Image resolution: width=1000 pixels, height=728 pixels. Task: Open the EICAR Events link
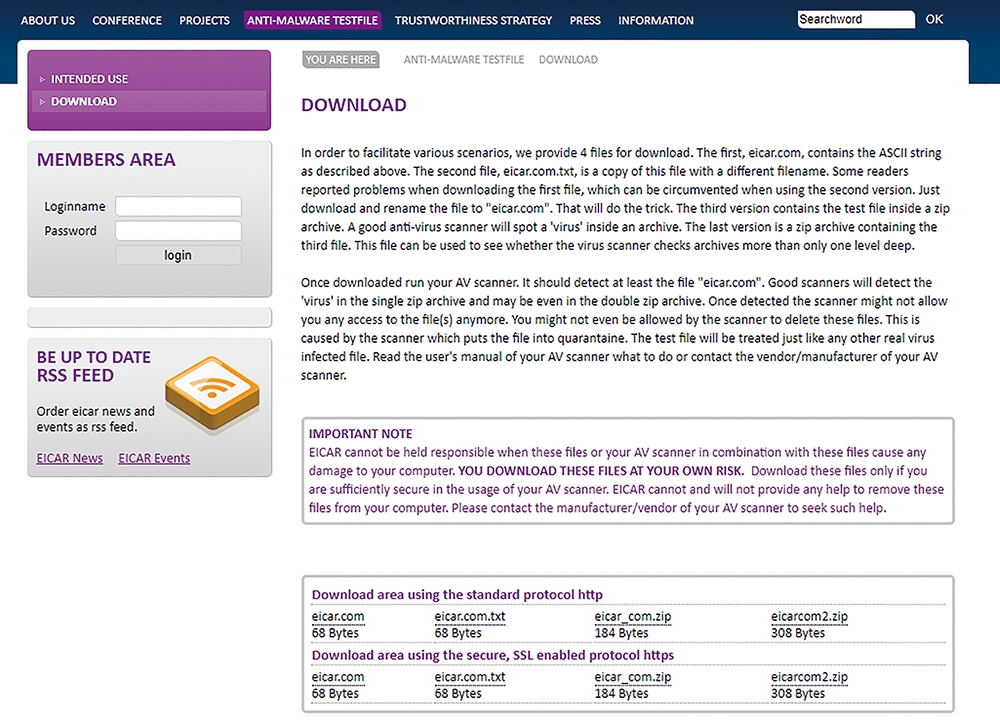(154, 458)
